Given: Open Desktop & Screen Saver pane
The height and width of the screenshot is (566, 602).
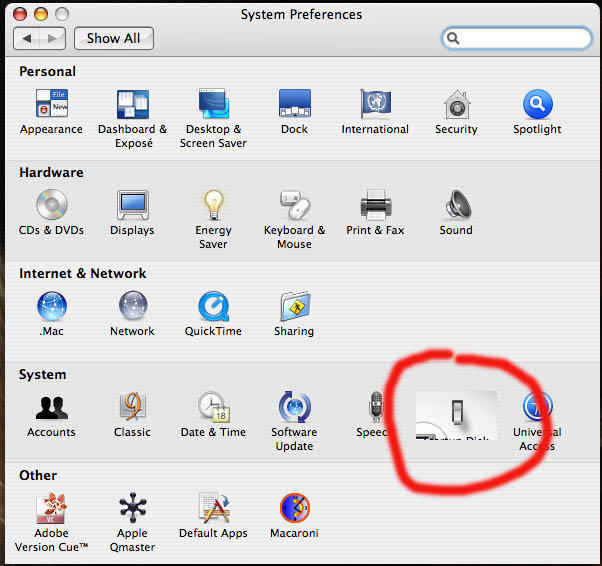Looking at the screenshot, I should click(x=213, y=103).
